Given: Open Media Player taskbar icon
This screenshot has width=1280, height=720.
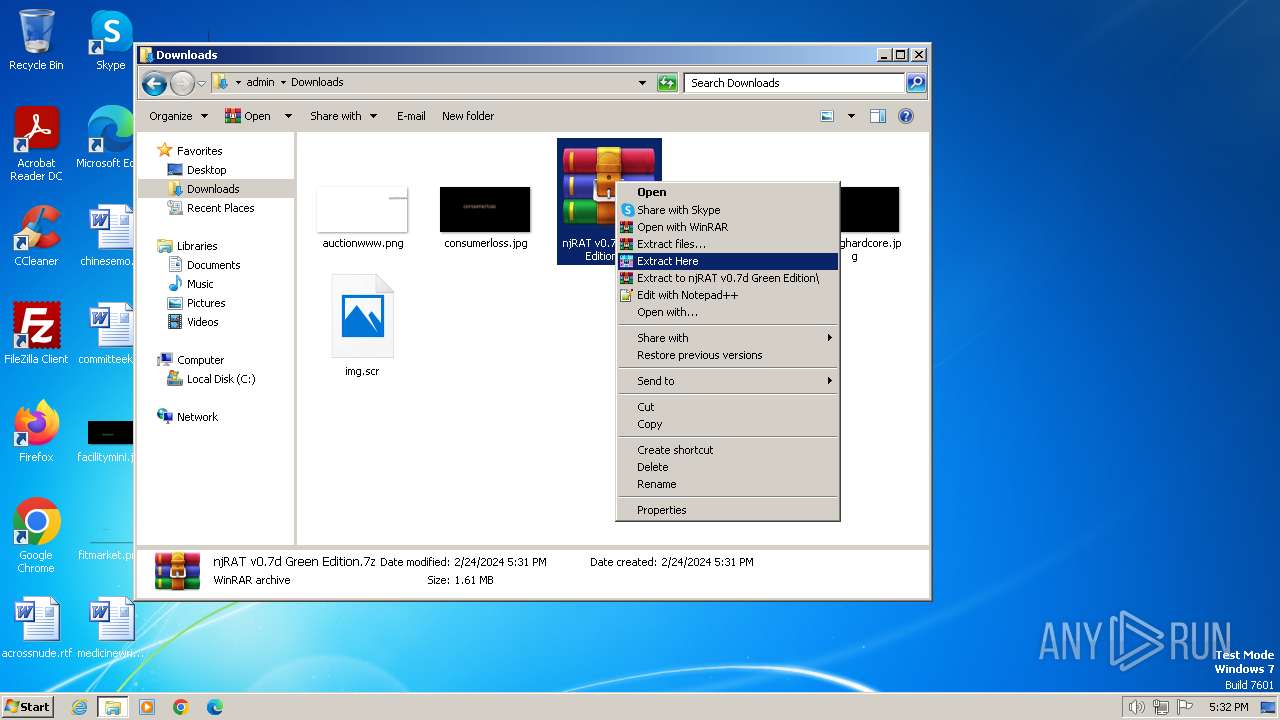Looking at the screenshot, I should (147, 707).
